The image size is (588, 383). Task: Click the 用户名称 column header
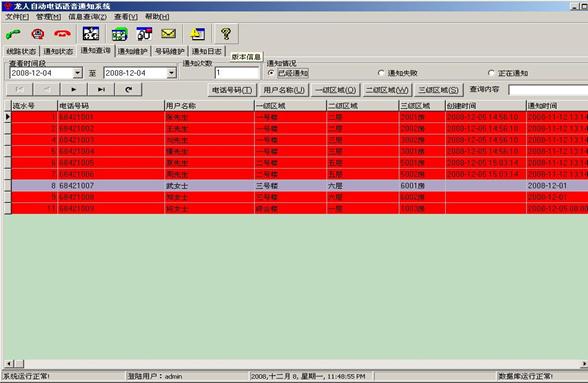point(209,106)
